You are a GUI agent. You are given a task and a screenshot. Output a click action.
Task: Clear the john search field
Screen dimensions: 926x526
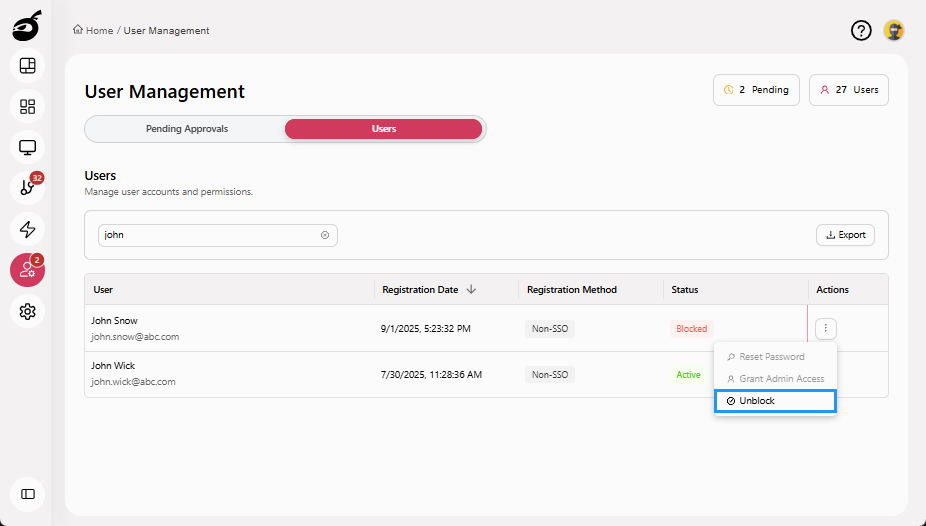tap(325, 235)
